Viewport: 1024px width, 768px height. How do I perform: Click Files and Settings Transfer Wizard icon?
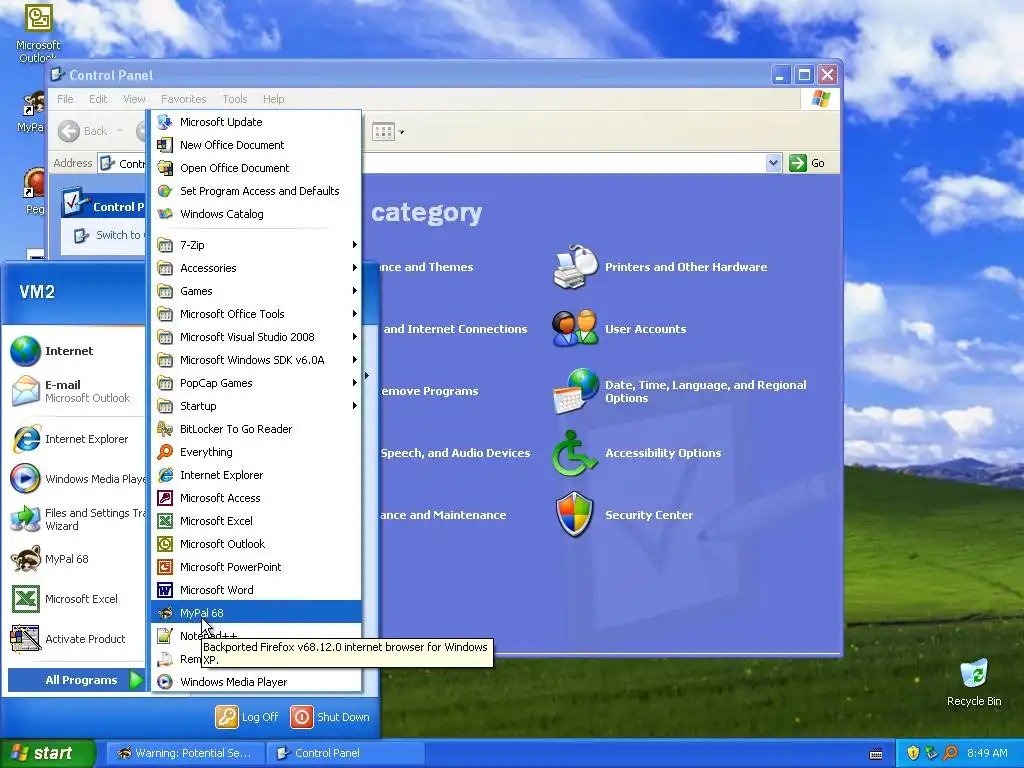(x=25, y=519)
